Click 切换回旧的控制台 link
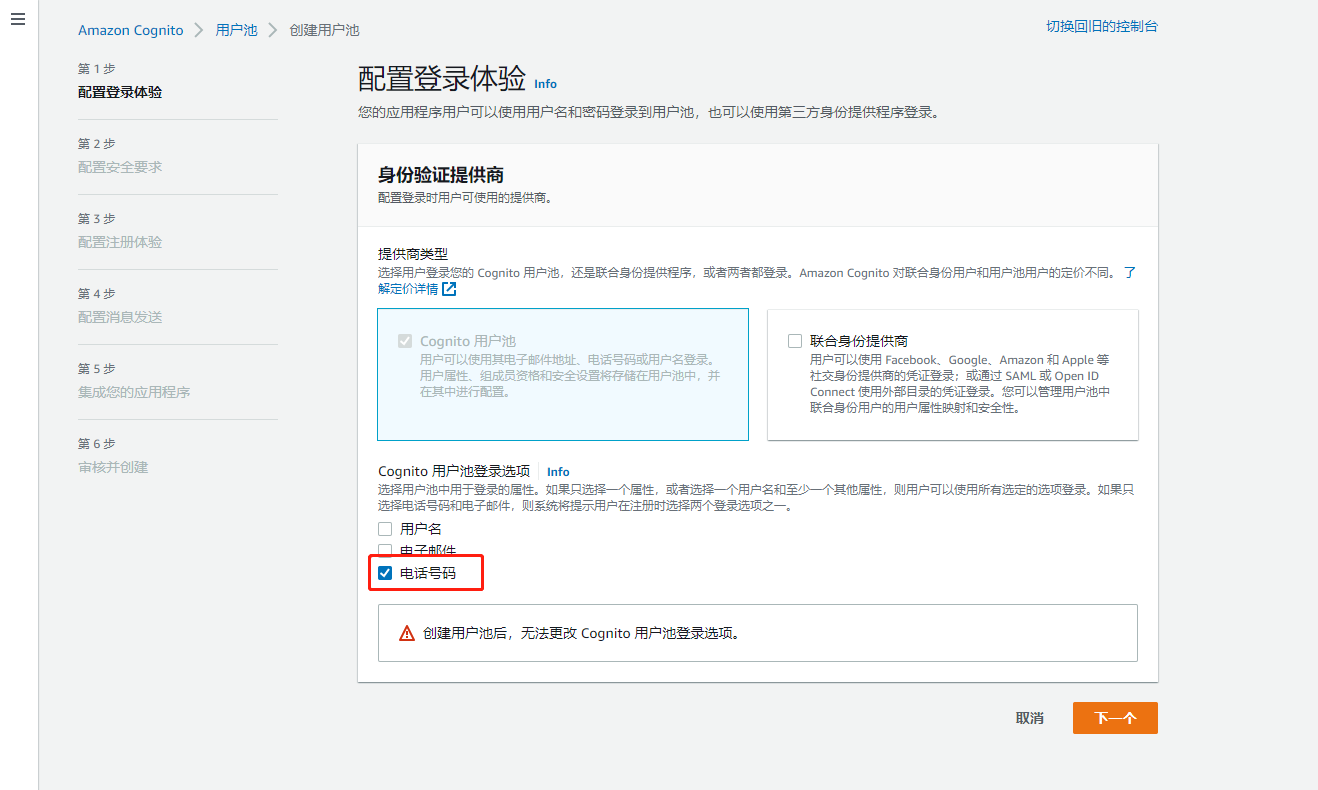The width and height of the screenshot is (1318, 790). [x=1102, y=26]
